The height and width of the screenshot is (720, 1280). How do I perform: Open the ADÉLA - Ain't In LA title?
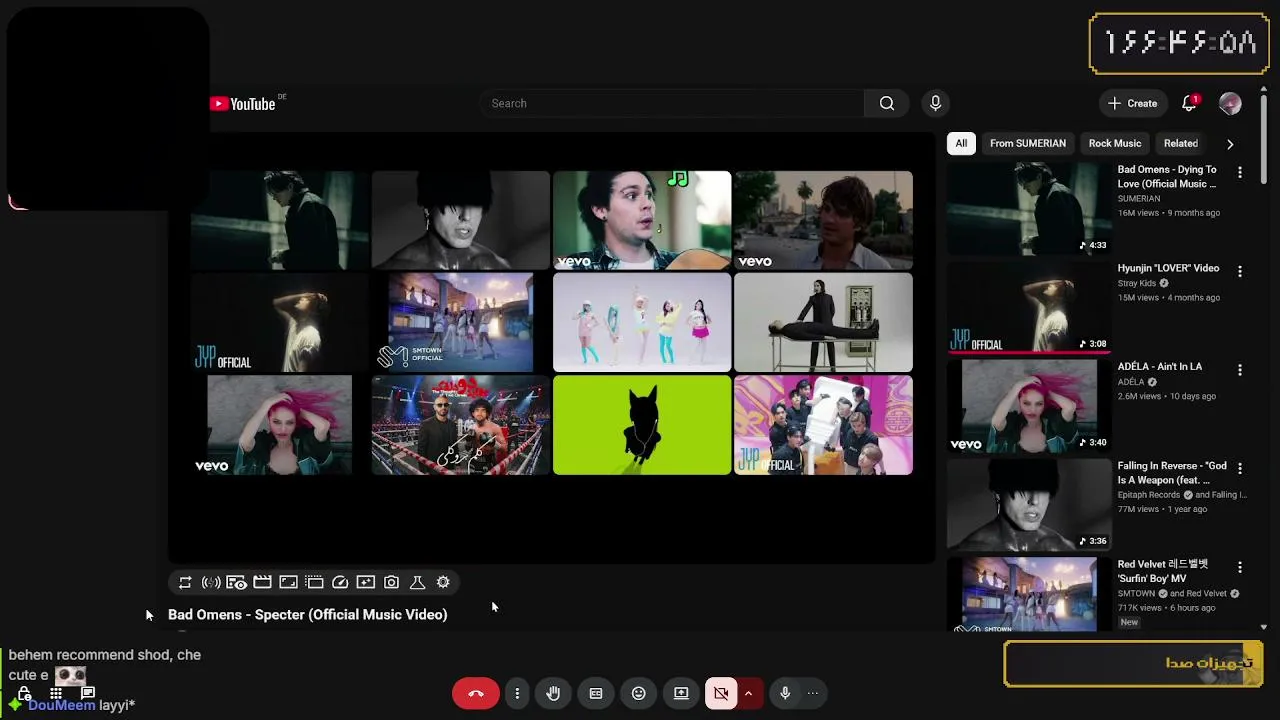click(1160, 367)
